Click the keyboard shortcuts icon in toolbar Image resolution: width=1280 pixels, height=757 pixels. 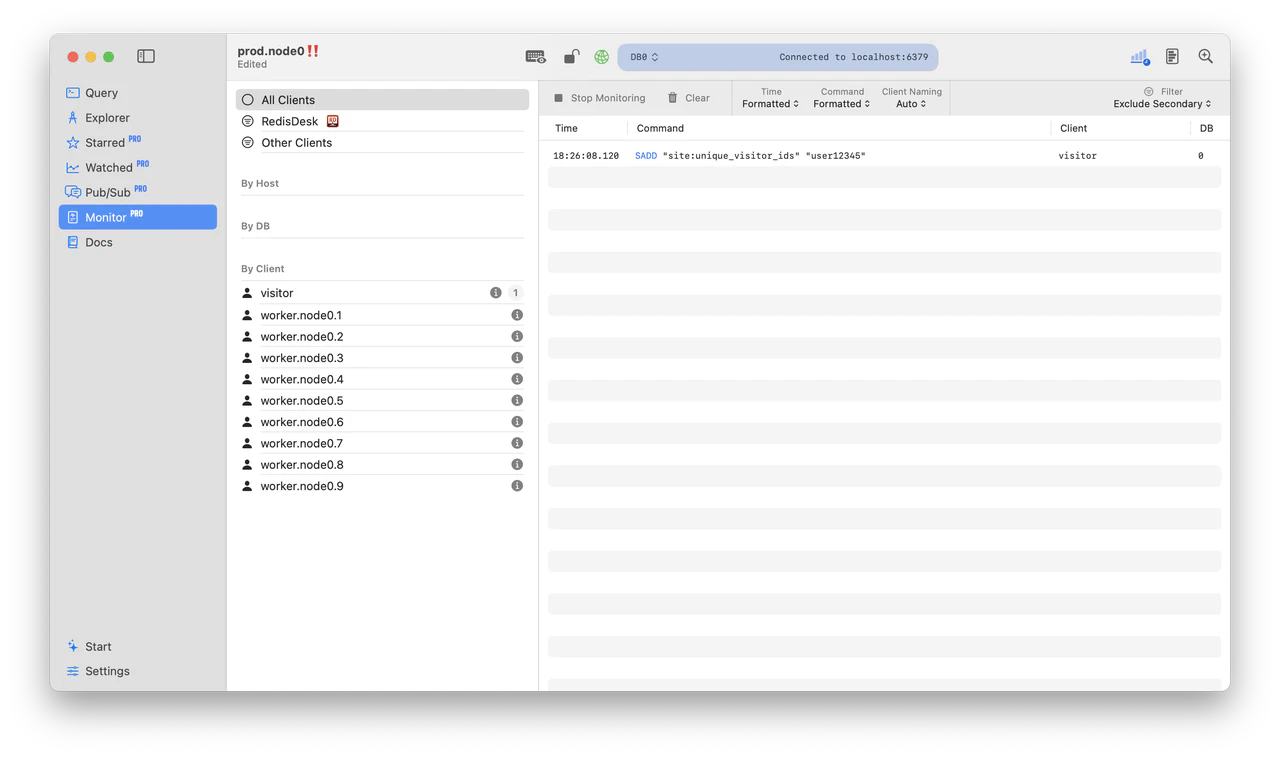(x=535, y=57)
